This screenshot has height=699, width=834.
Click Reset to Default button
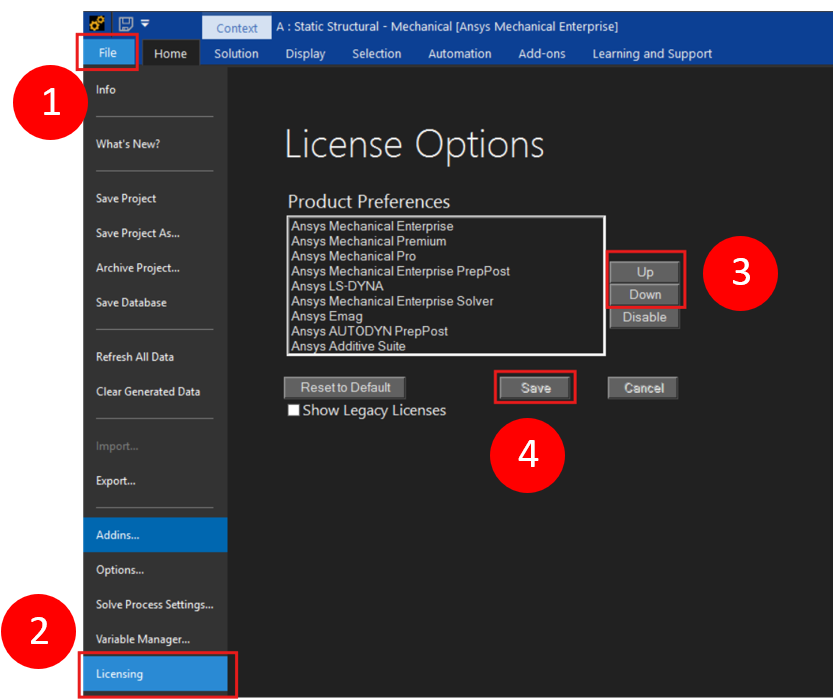[345, 387]
